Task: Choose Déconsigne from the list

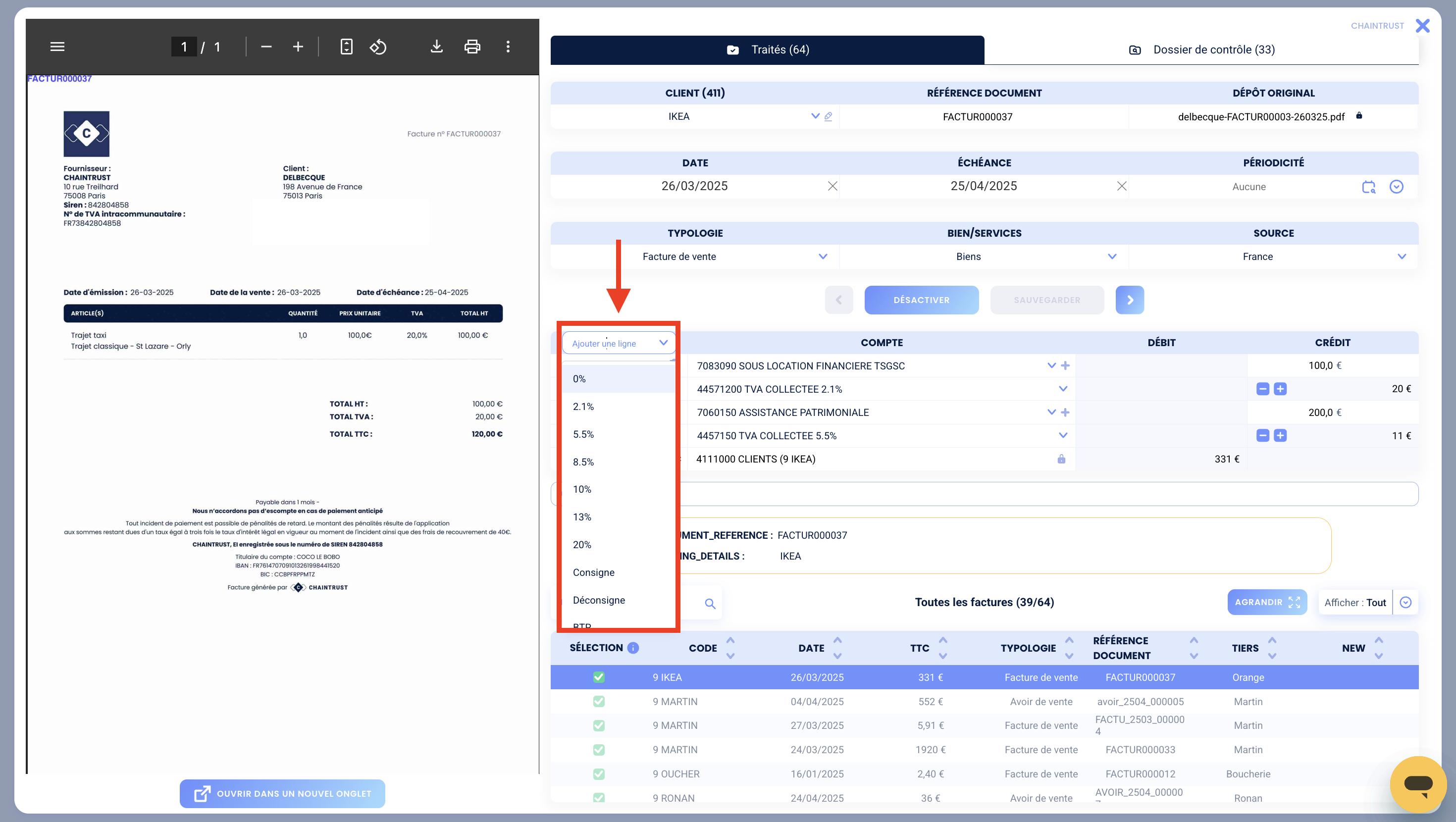Action: [619, 600]
